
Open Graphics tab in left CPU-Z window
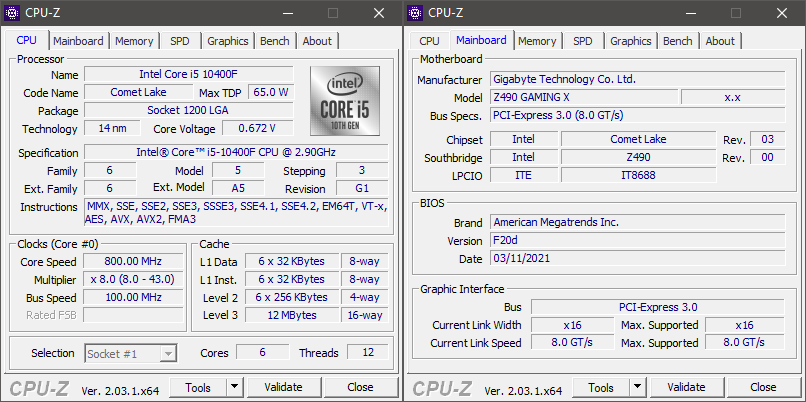click(228, 41)
